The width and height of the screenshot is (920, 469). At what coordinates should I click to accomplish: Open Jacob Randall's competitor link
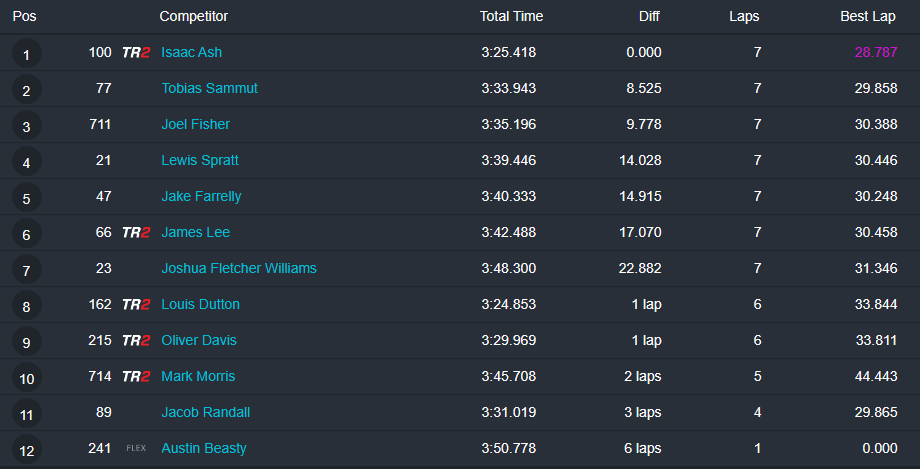[x=205, y=412]
